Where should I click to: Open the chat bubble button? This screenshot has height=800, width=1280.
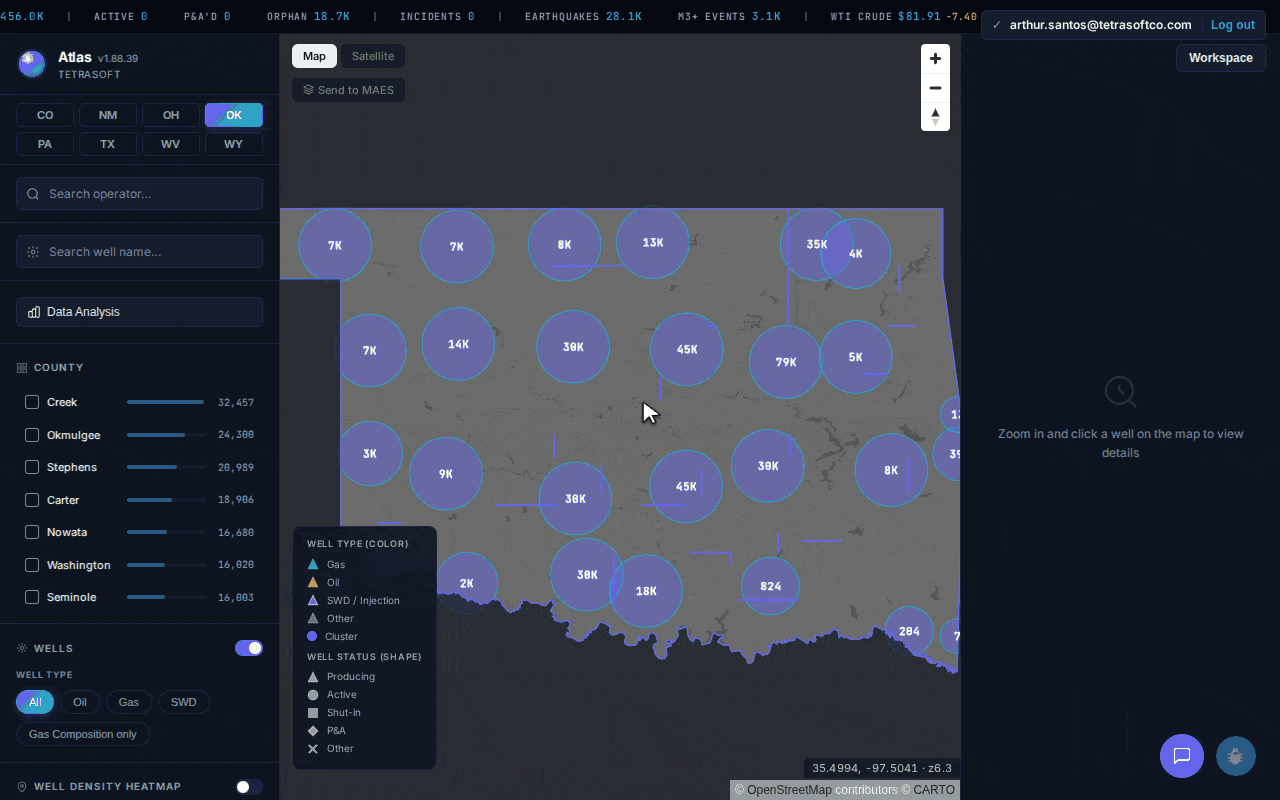(x=1181, y=756)
